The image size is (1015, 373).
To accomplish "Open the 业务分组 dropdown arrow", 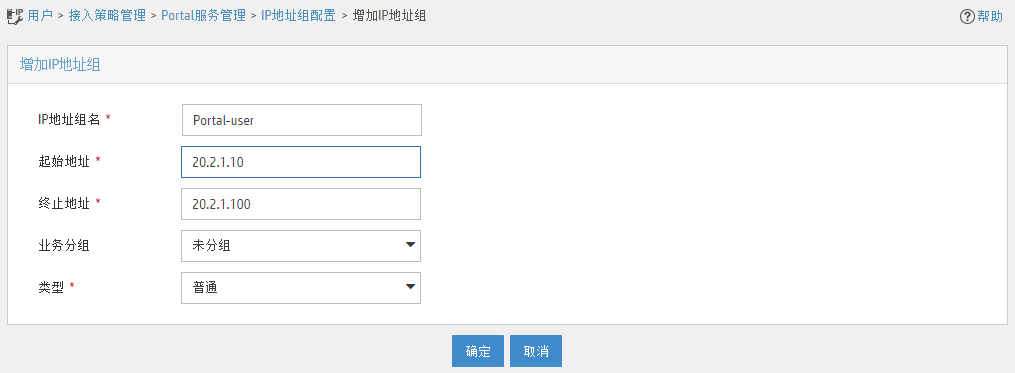I will coord(410,245).
